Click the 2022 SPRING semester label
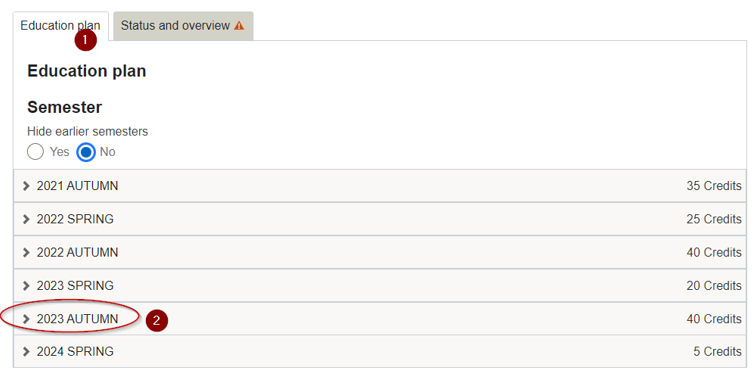 click(x=75, y=219)
